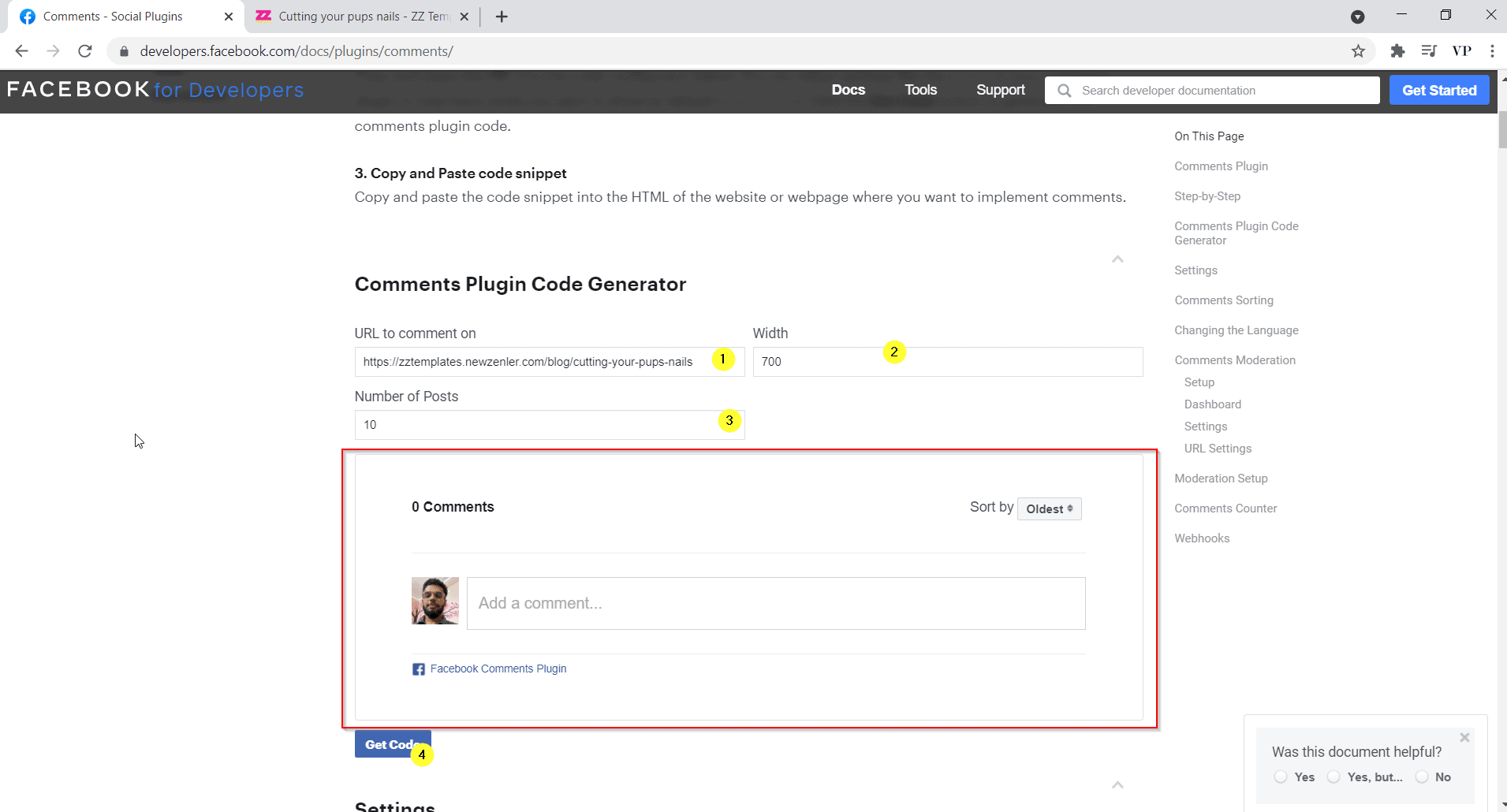Open the Chrome three-dot menu

point(1492,50)
